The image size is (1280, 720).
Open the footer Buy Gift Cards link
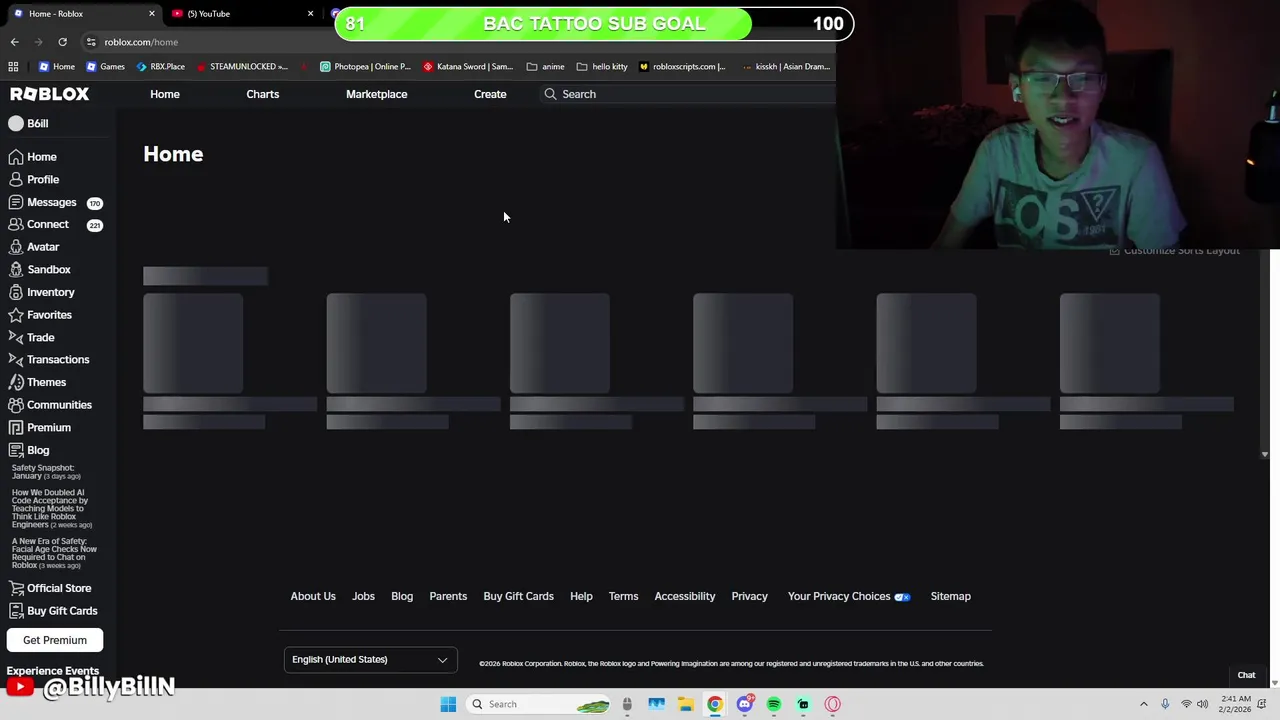click(518, 596)
